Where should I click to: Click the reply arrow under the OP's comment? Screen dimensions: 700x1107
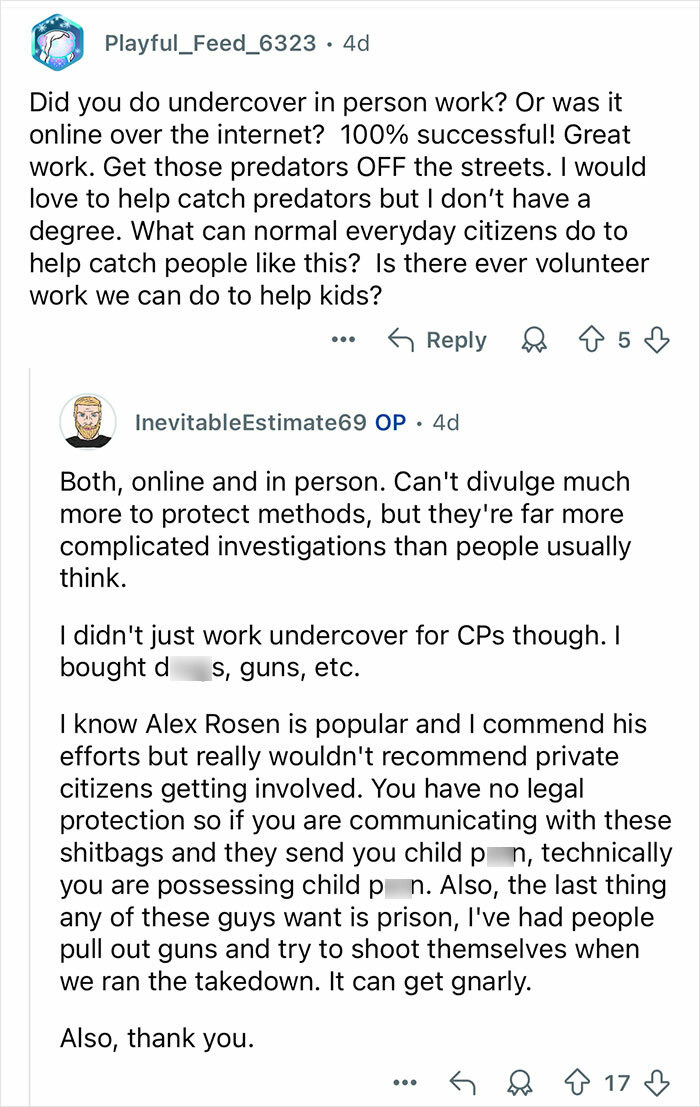[460, 1083]
